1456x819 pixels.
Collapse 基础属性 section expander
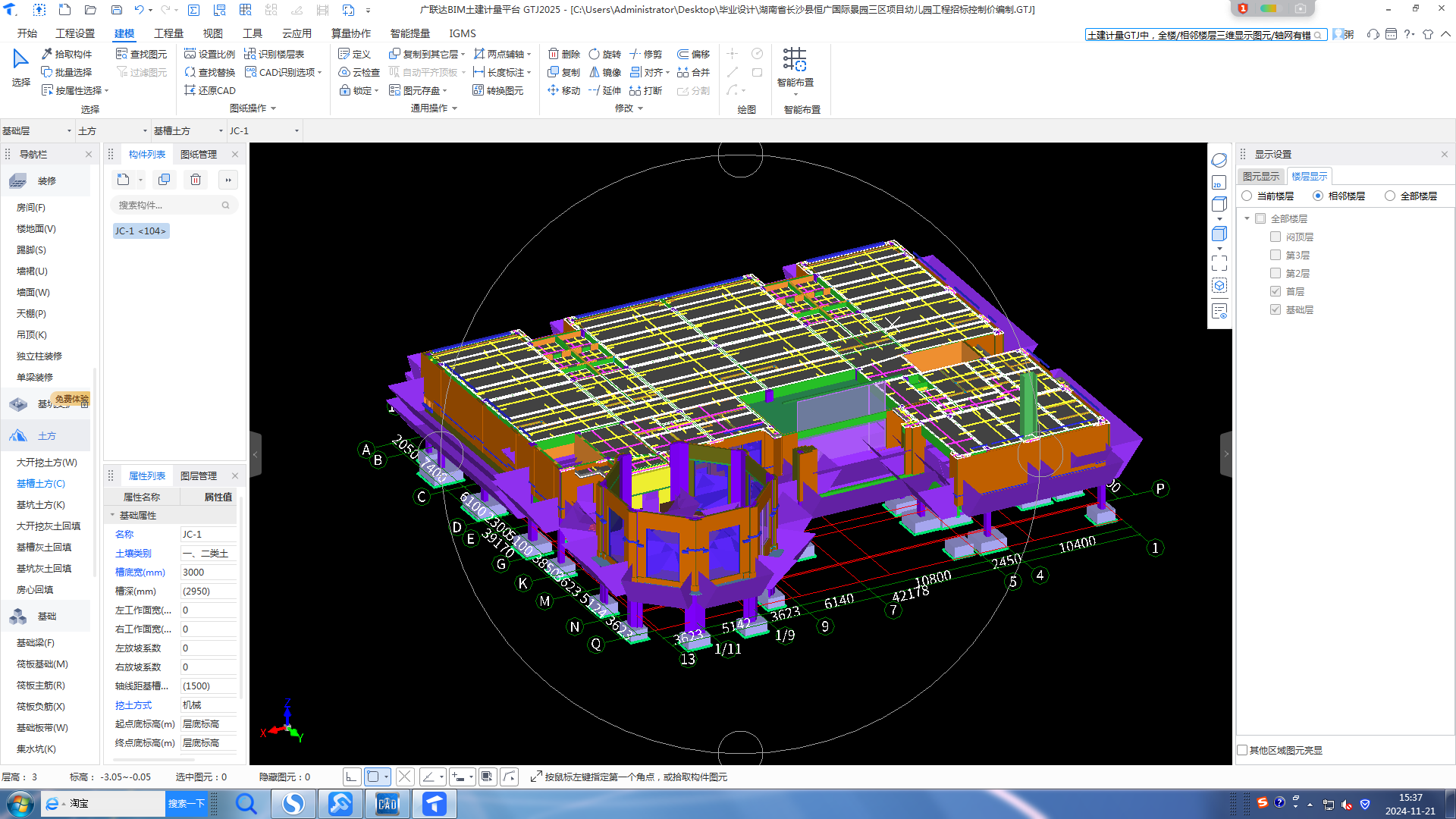(x=112, y=515)
